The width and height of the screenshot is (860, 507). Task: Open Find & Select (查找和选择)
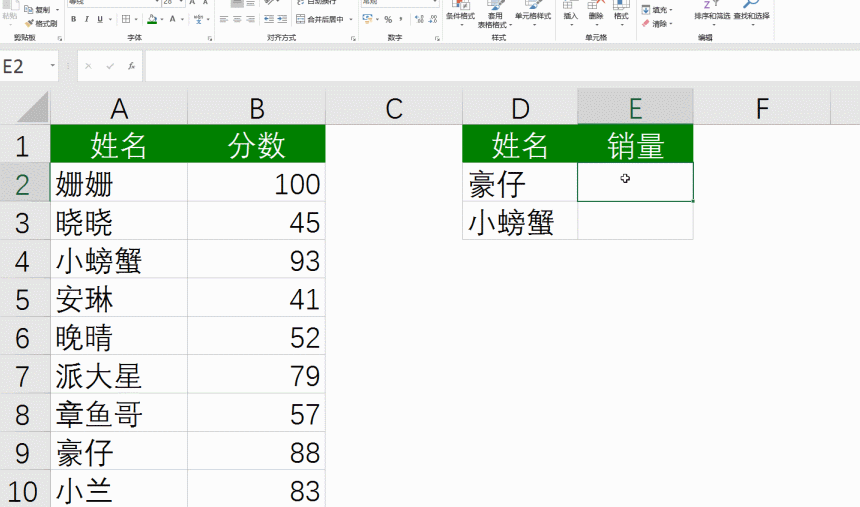click(751, 12)
